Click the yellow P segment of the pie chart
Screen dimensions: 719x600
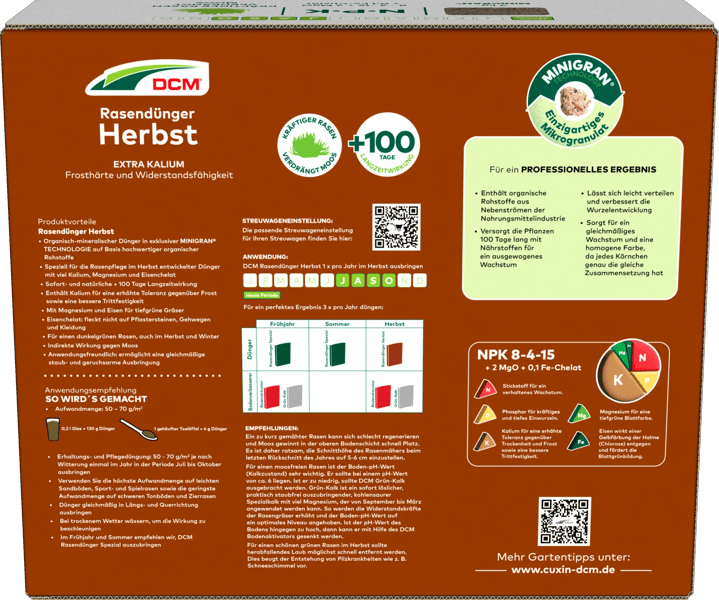point(647,381)
